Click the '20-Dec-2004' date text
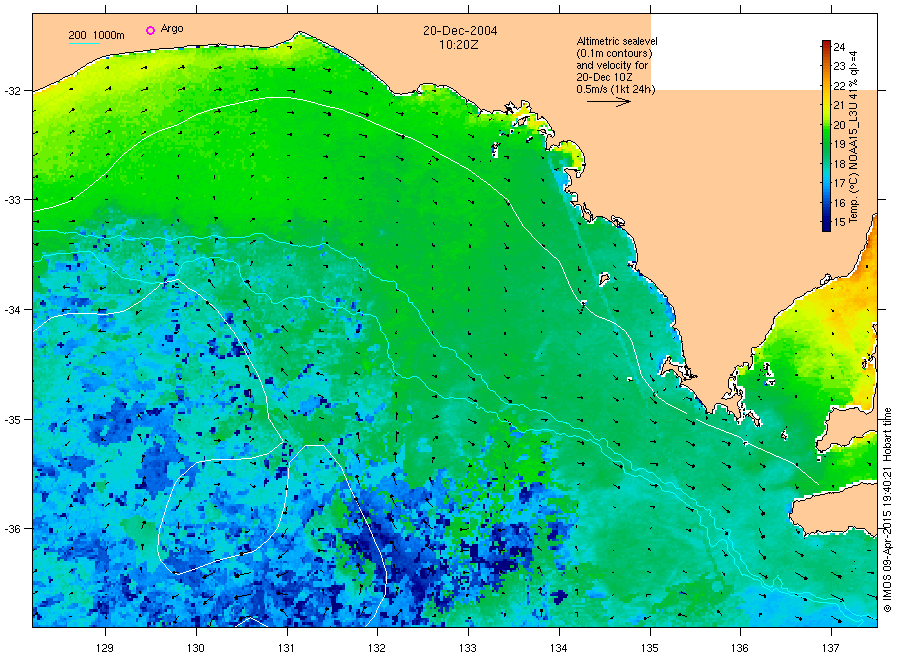900x660 pixels. [460, 31]
